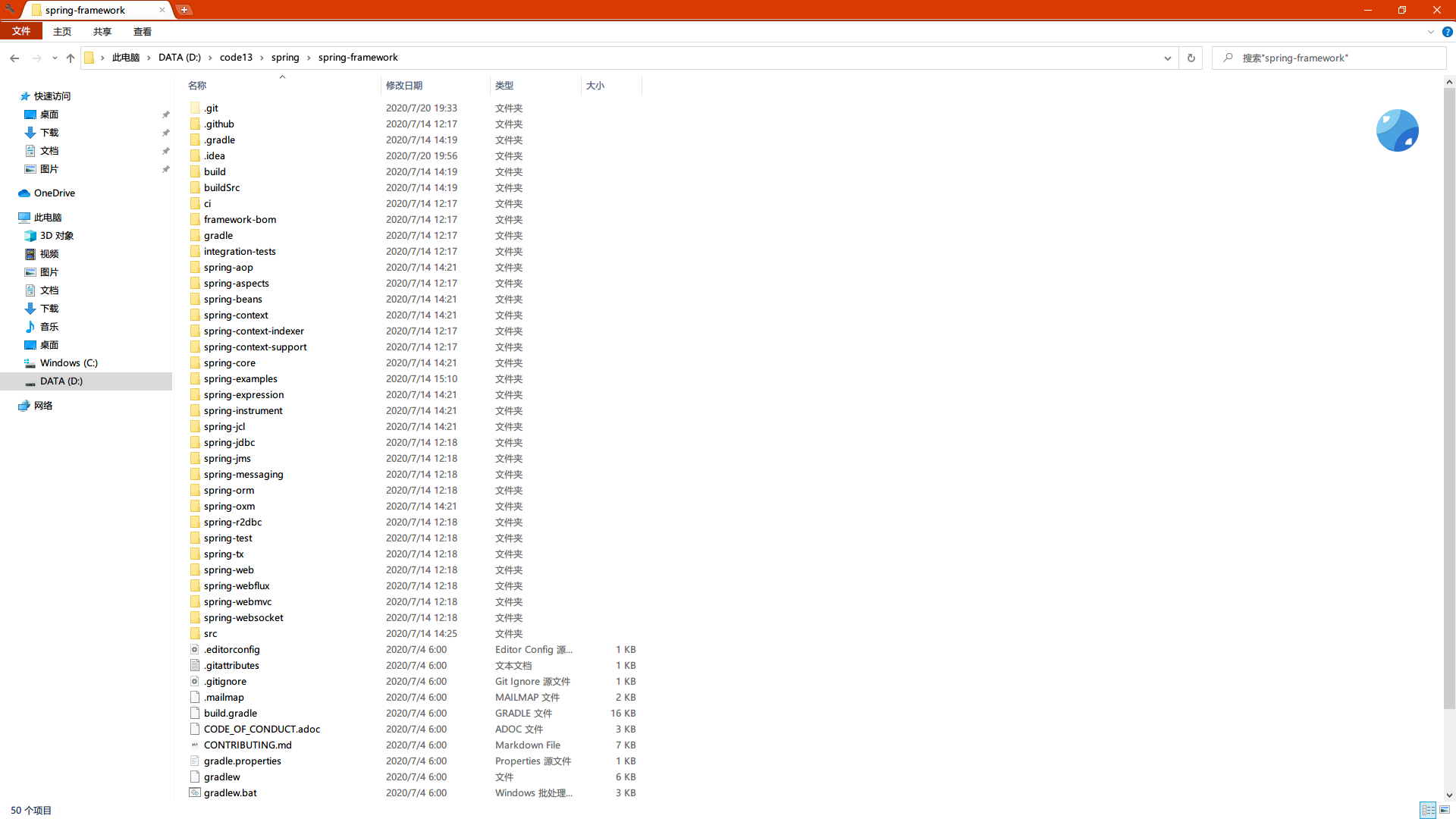
Task: Select the spring-webmvc folder
Action: 237,602
